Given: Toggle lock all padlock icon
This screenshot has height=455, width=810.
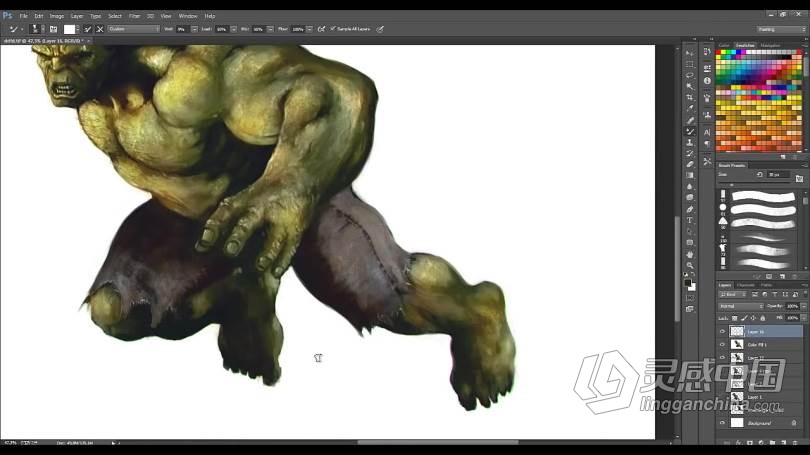Looking at the screenshot, I should (x=762, y=318).
